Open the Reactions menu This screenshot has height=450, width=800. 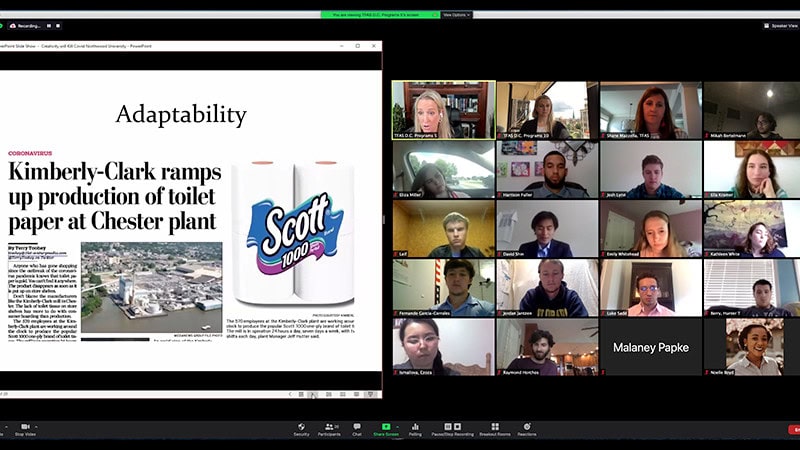[527, 427]
